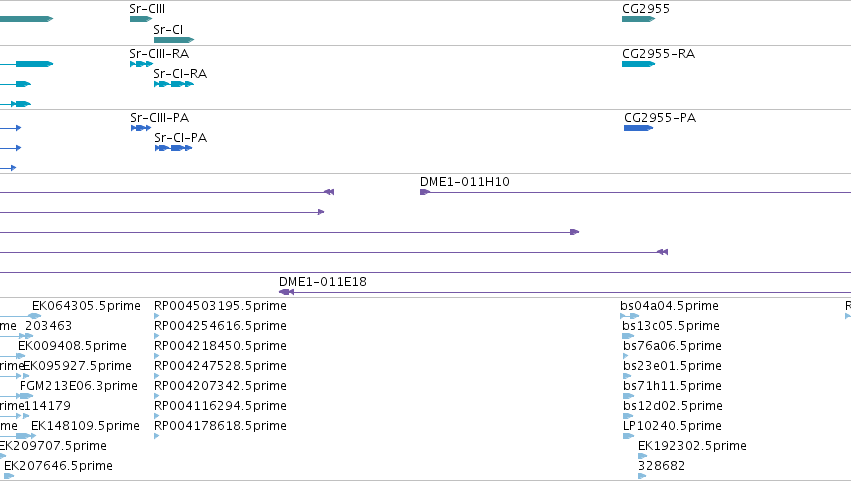Screen dimensions: 851x481
Task: Select the DME1-011E18 clone end arrow
Action: (x=287, y=292)
